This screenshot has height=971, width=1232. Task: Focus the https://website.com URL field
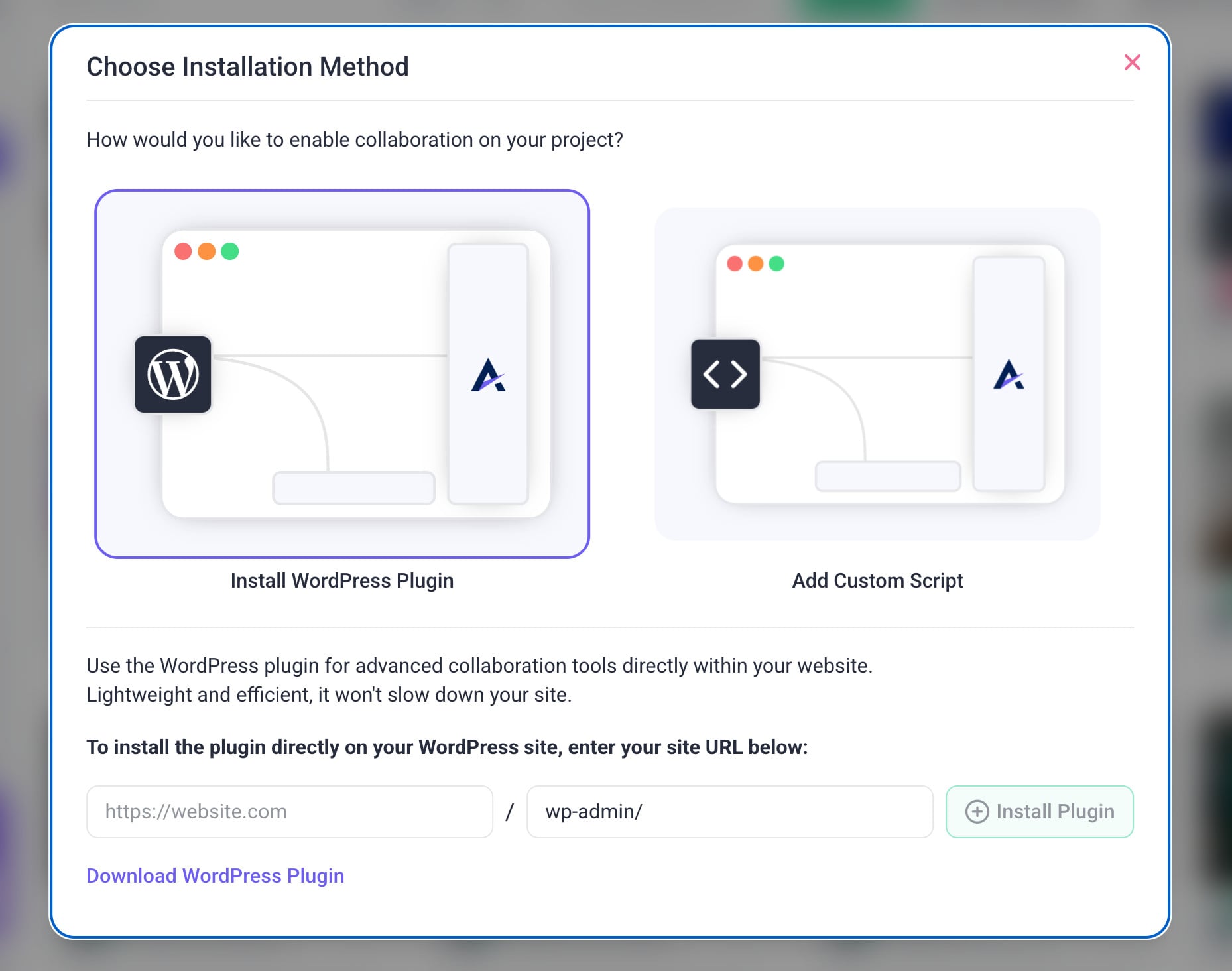pyautogui.click(x=290, y=812)
